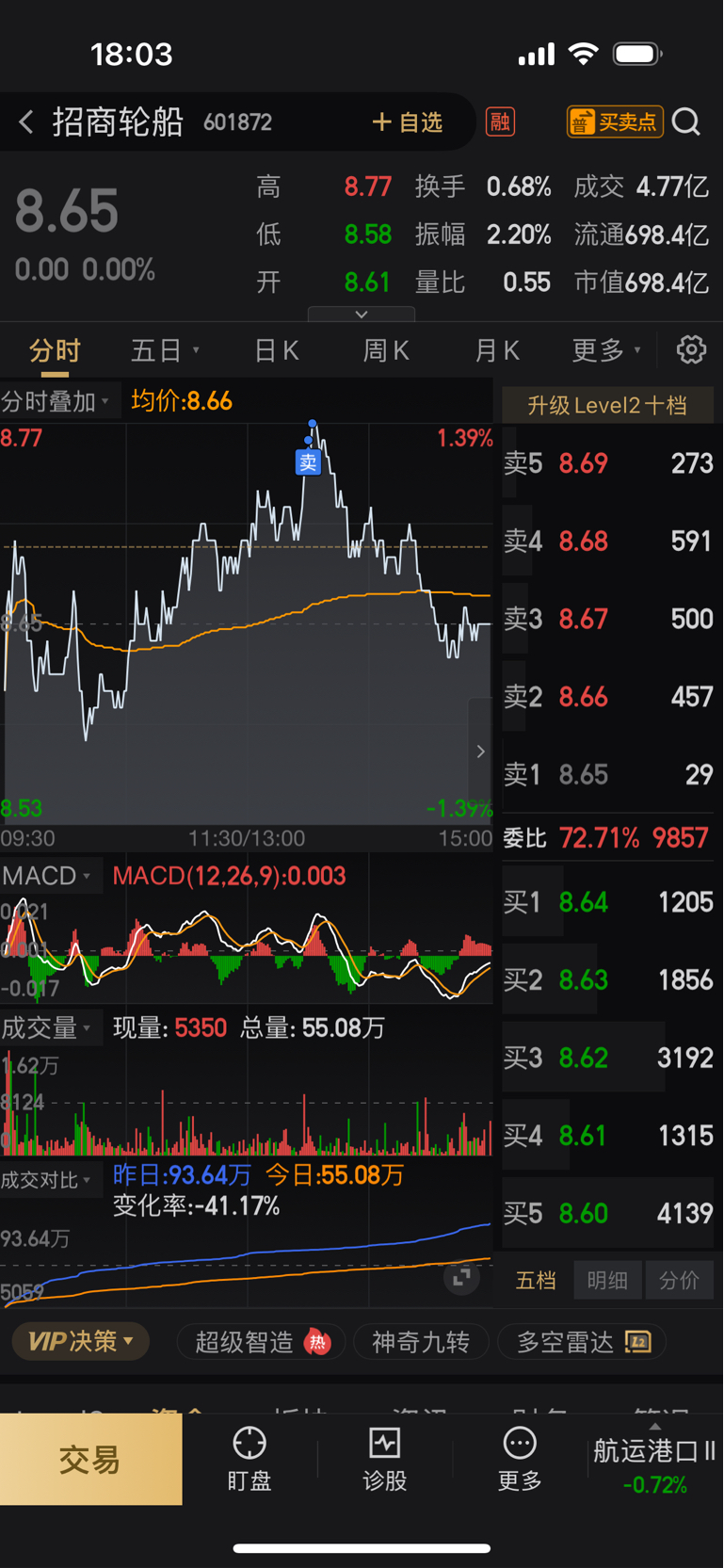Open the 更多 chart period dropdown
This screenshot has height=1568, width=724.
coord(606,351)
